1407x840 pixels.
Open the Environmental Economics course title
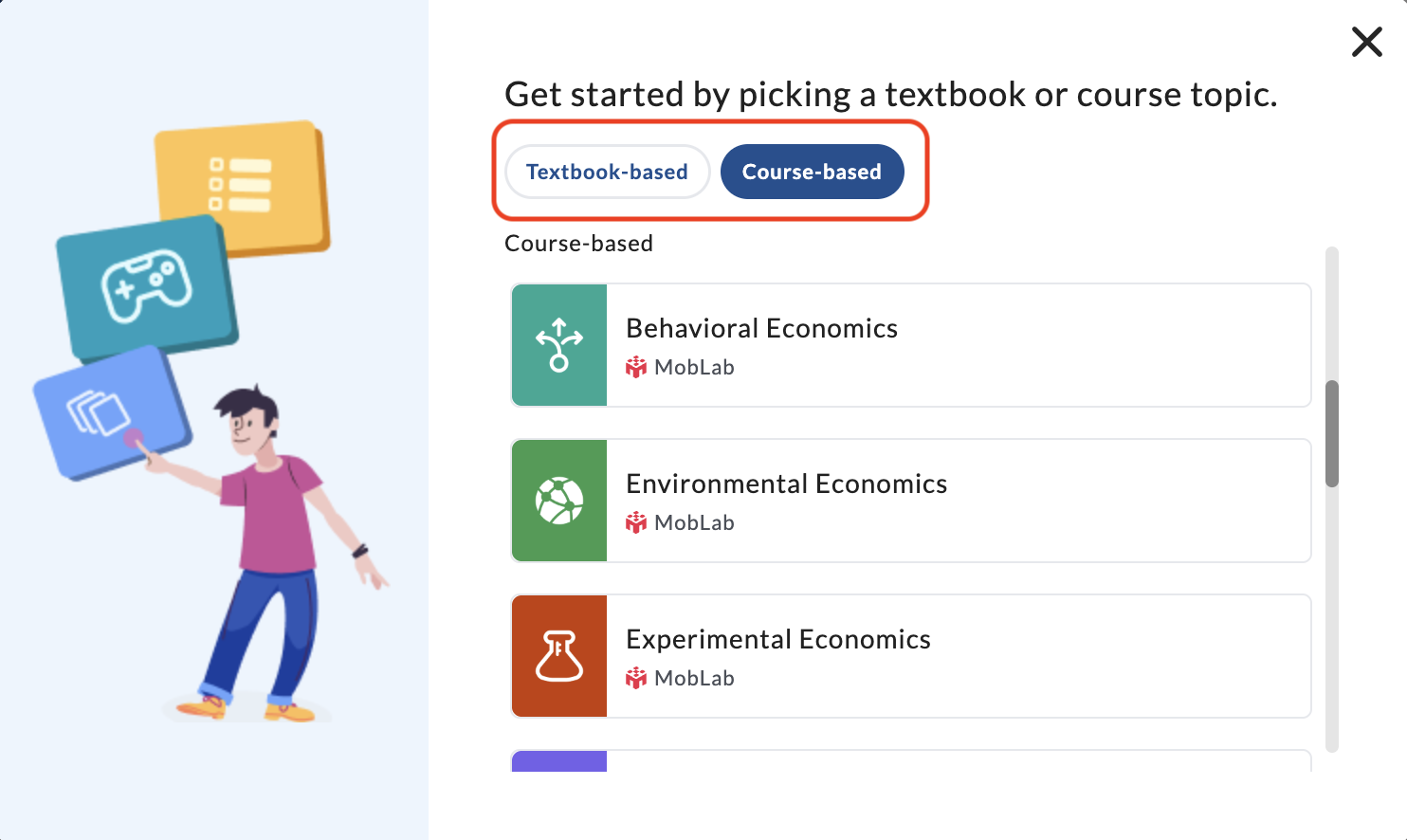(x=786, y=484)
